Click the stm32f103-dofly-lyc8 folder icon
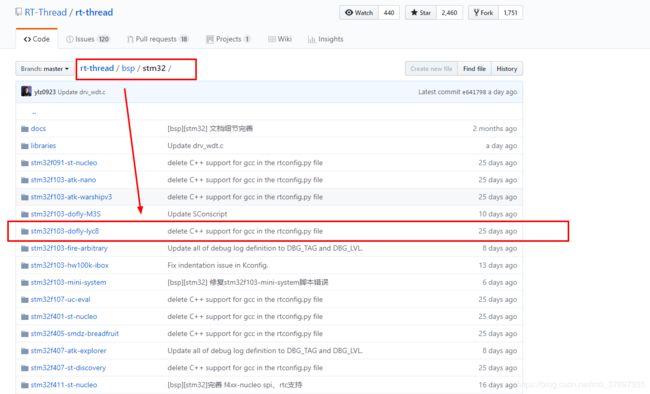 point(25,231)
